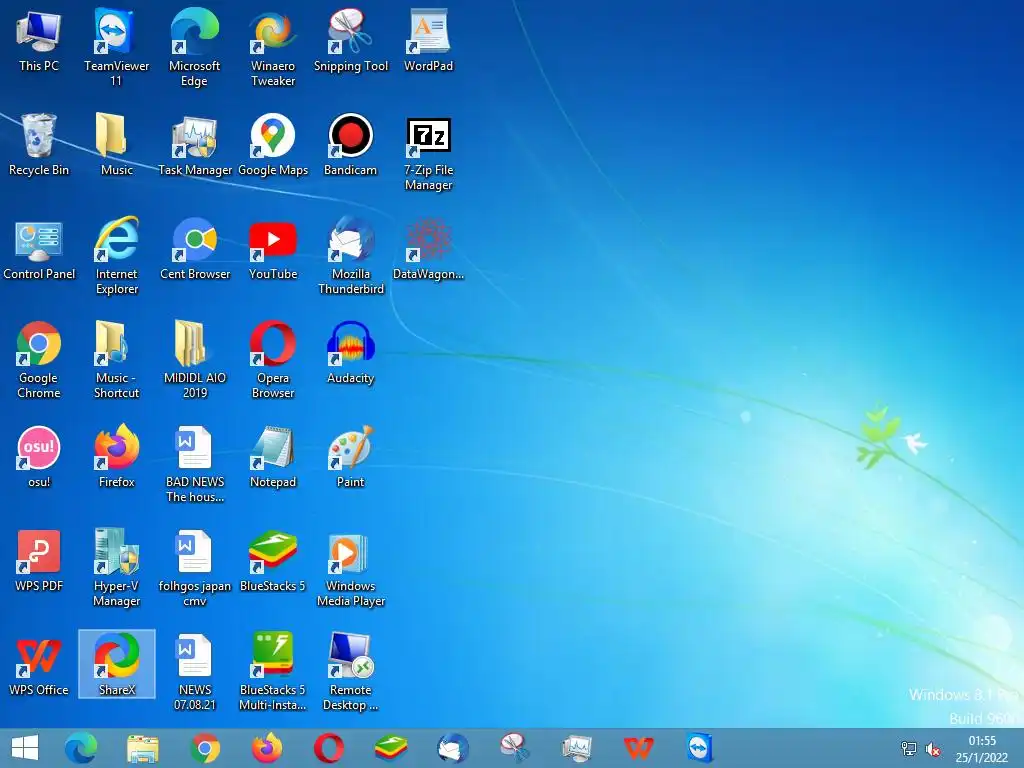1024x768 pixels.
Task: Select the Firefox desktop shortcut
Action: (x=116, y=456)
